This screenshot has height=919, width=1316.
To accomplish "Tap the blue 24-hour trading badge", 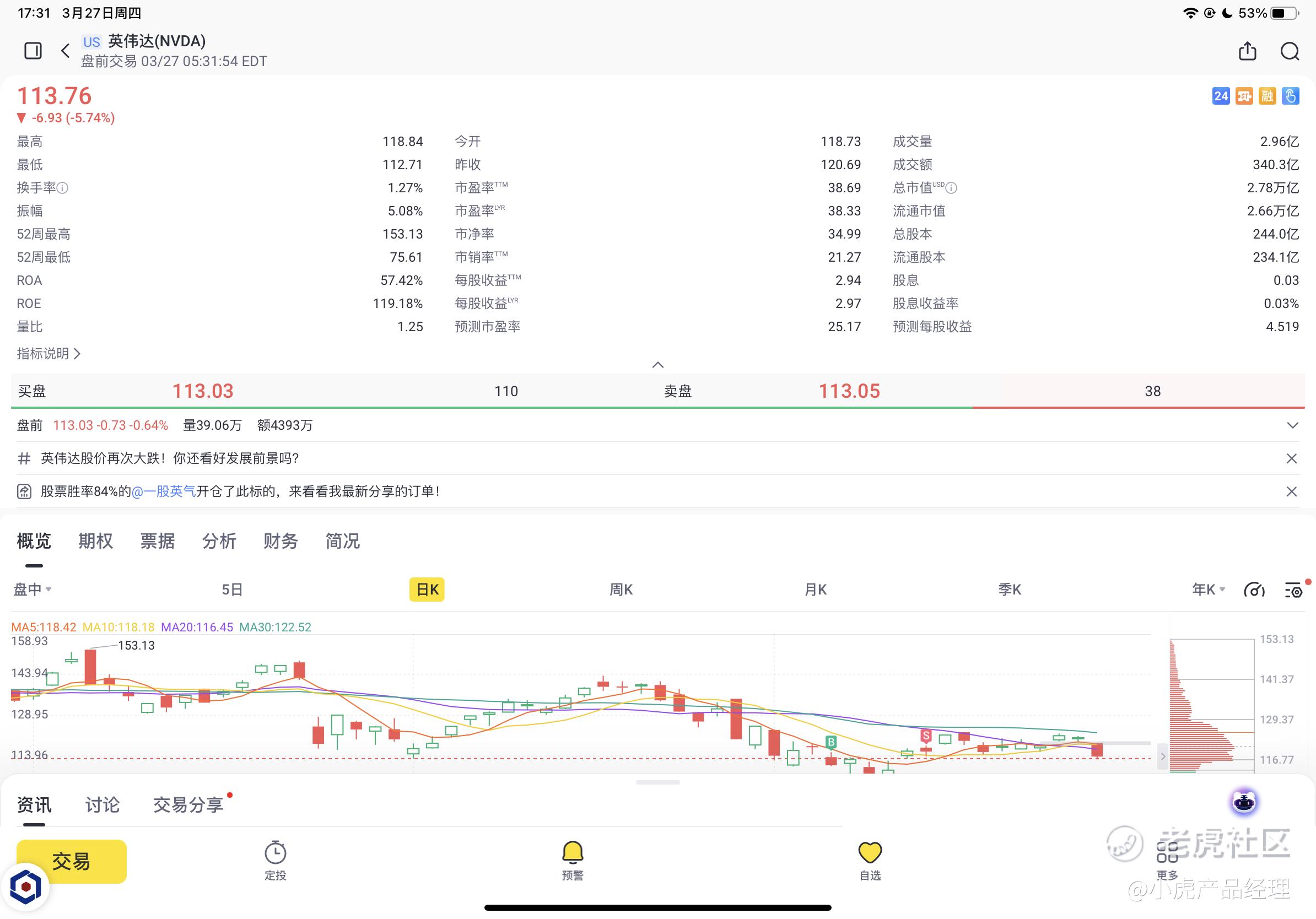I will click(1220, 96).
